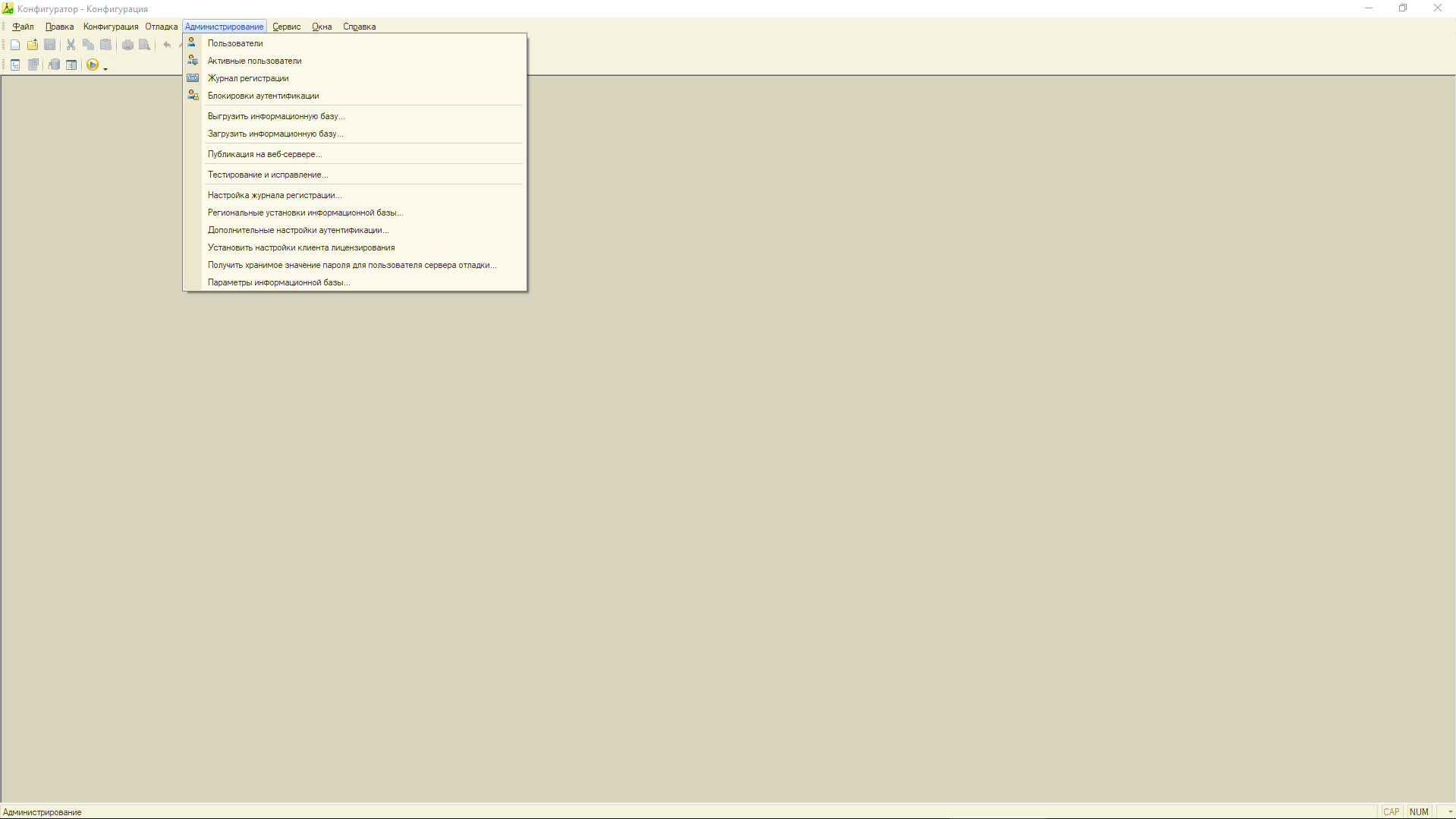The width and height of the screenshot is (1456, 819).
Task: Choose Получить хранимое значение пароля item
Action: (355, 265)
